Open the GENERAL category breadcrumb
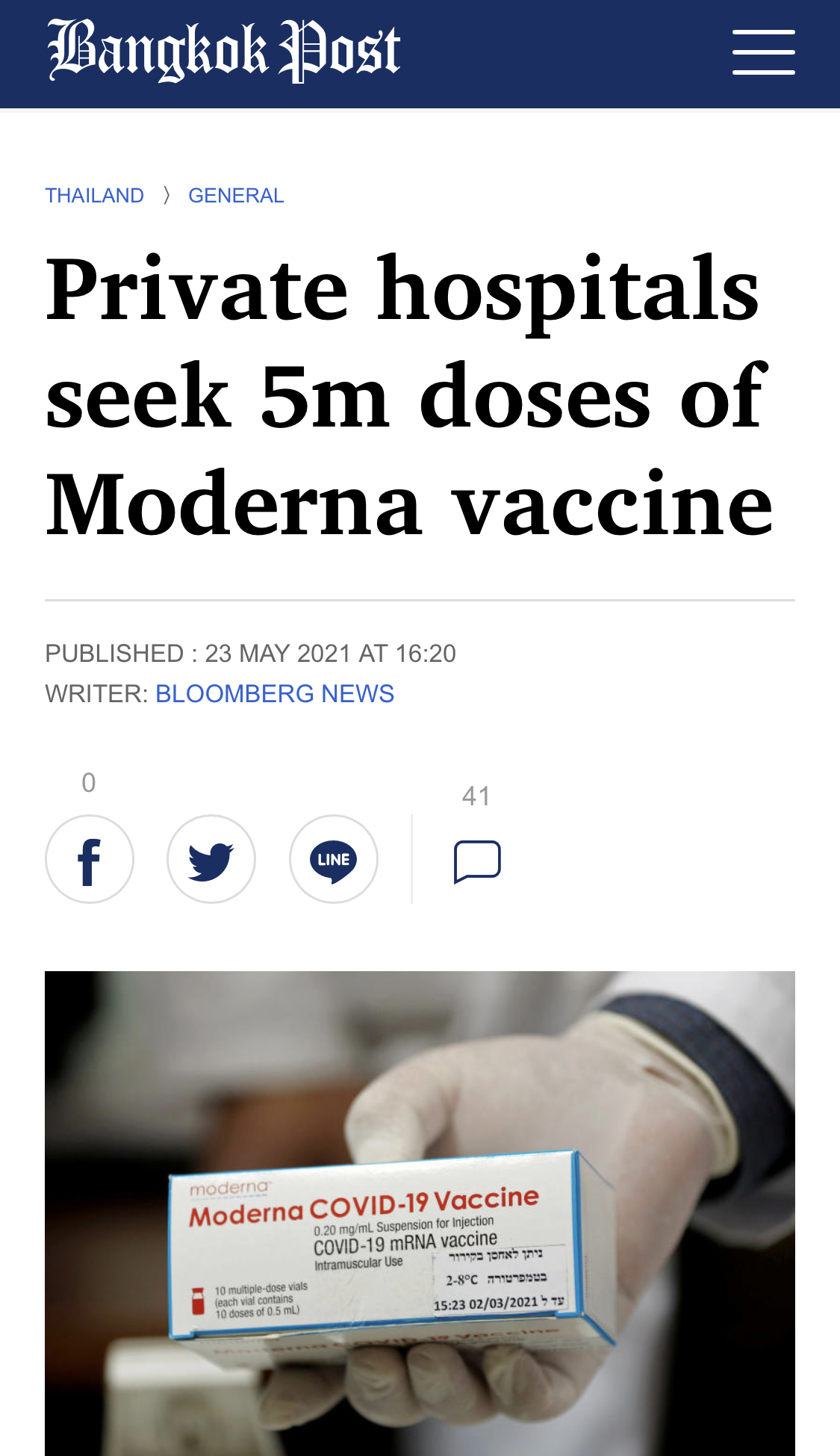840x1456 pixels. coord(236,196)
